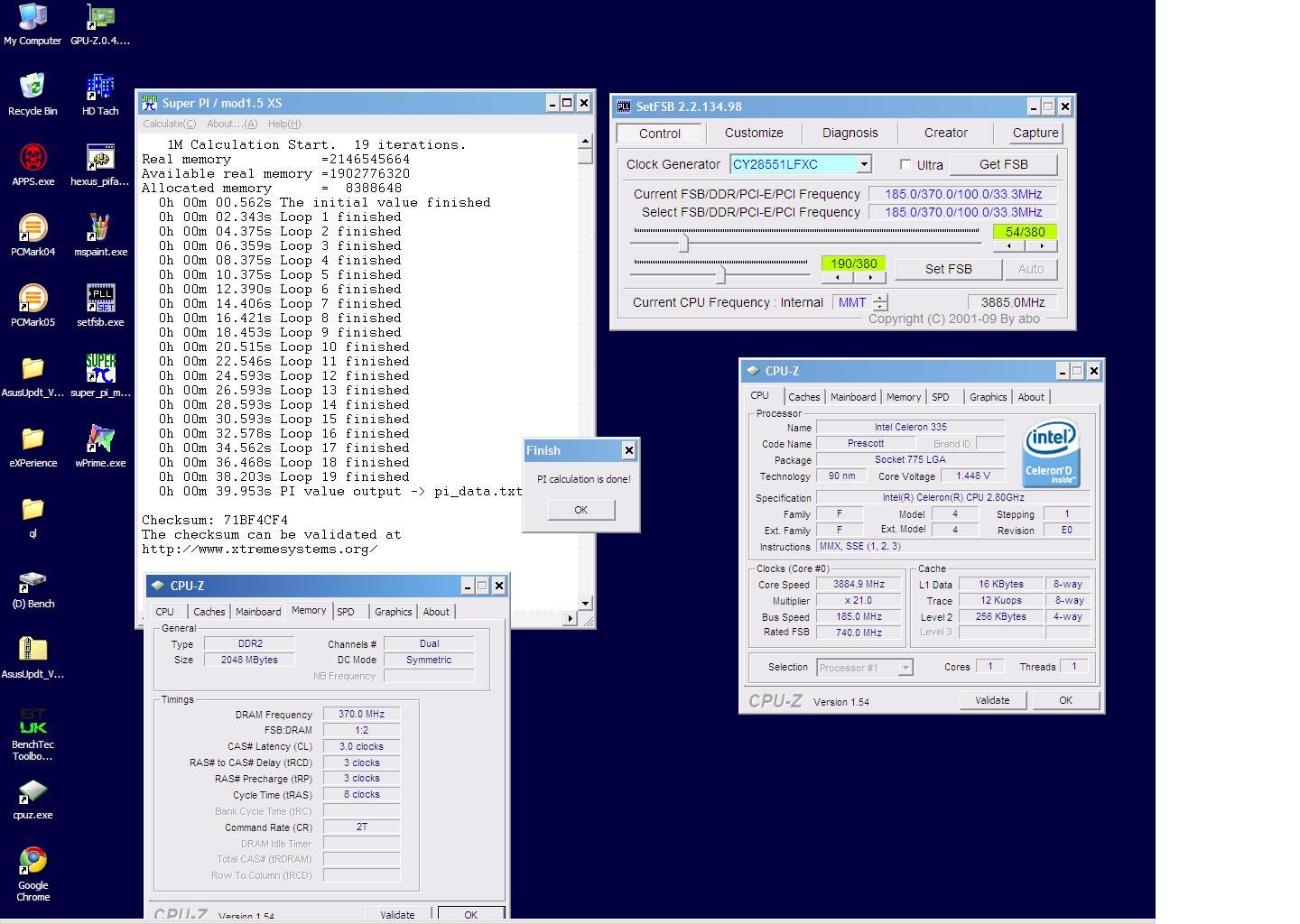The image size is (1300, 924).
Task: Click OK in right CPU-Z window
Action: click(x=1065, y=700)
